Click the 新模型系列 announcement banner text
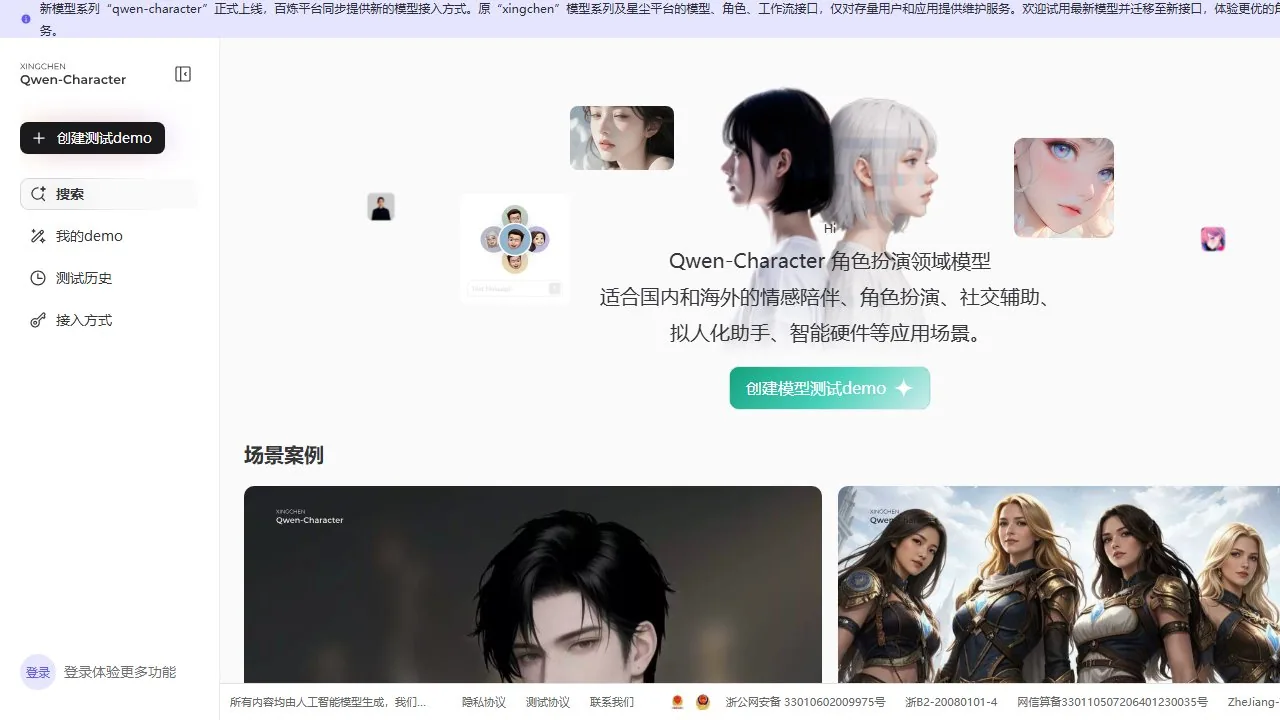The height and width of the screenshot is (720, 1280). tap(660, 19)
